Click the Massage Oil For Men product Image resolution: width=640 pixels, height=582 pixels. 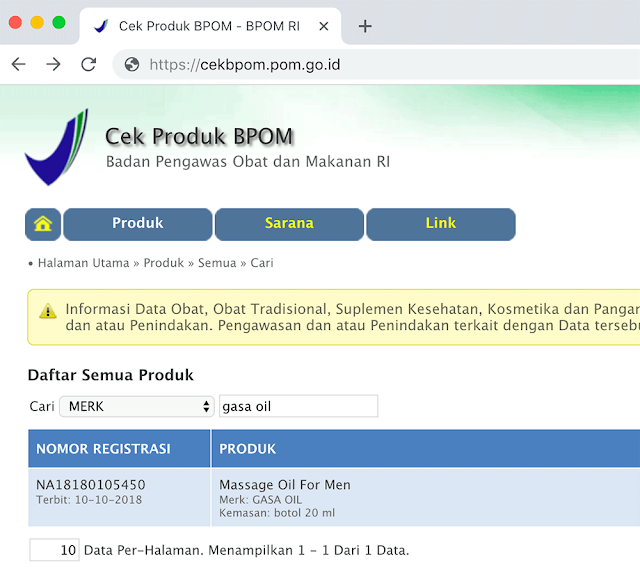point(285,485)
